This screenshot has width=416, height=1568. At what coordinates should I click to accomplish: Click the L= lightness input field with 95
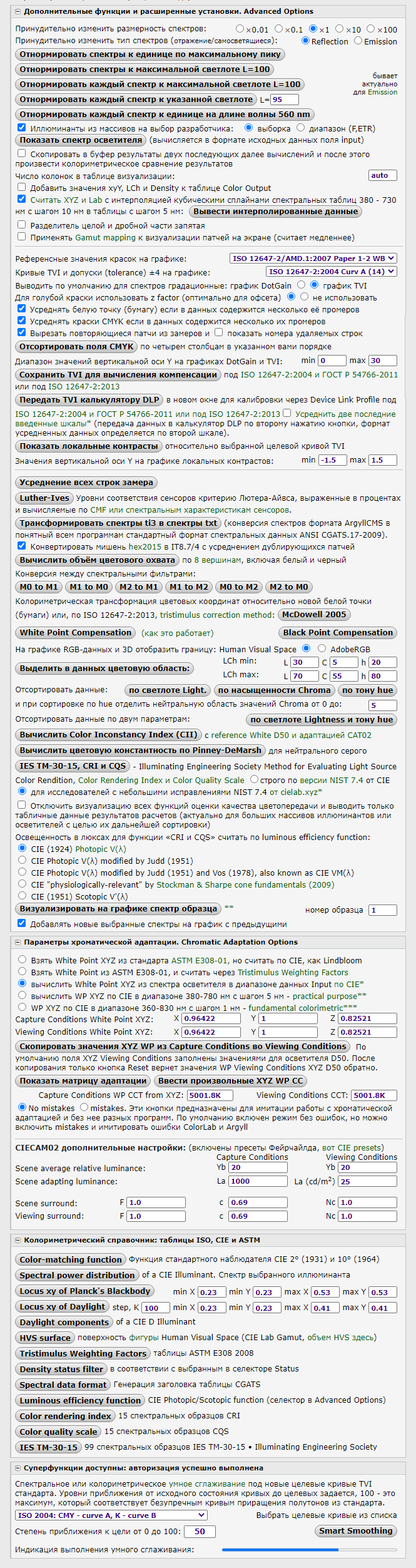284,100
